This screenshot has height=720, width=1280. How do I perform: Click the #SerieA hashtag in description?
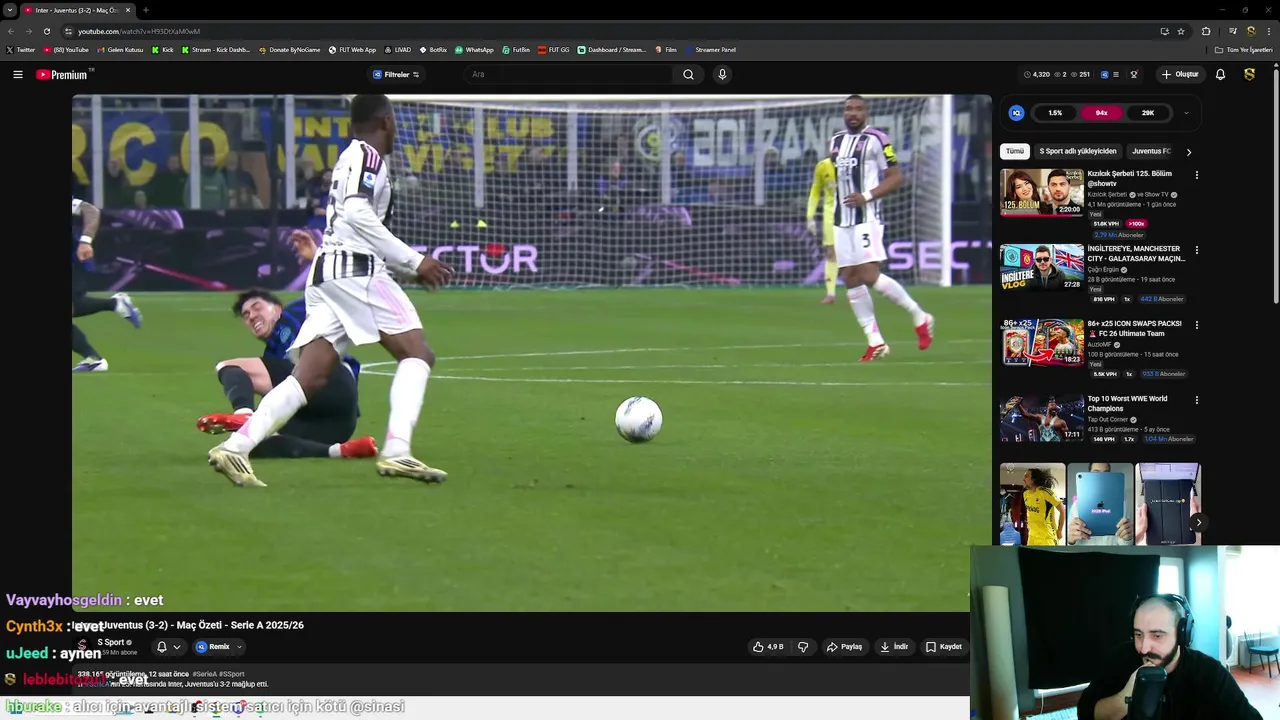click(x=205, y=674)
